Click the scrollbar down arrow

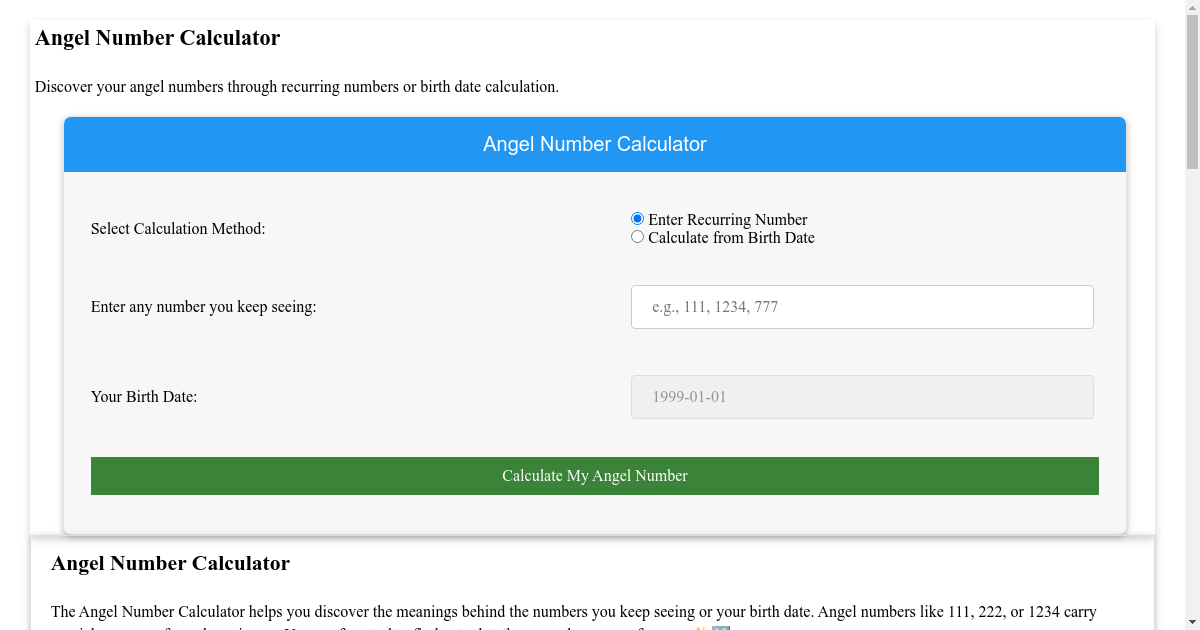click(1192, 622)
